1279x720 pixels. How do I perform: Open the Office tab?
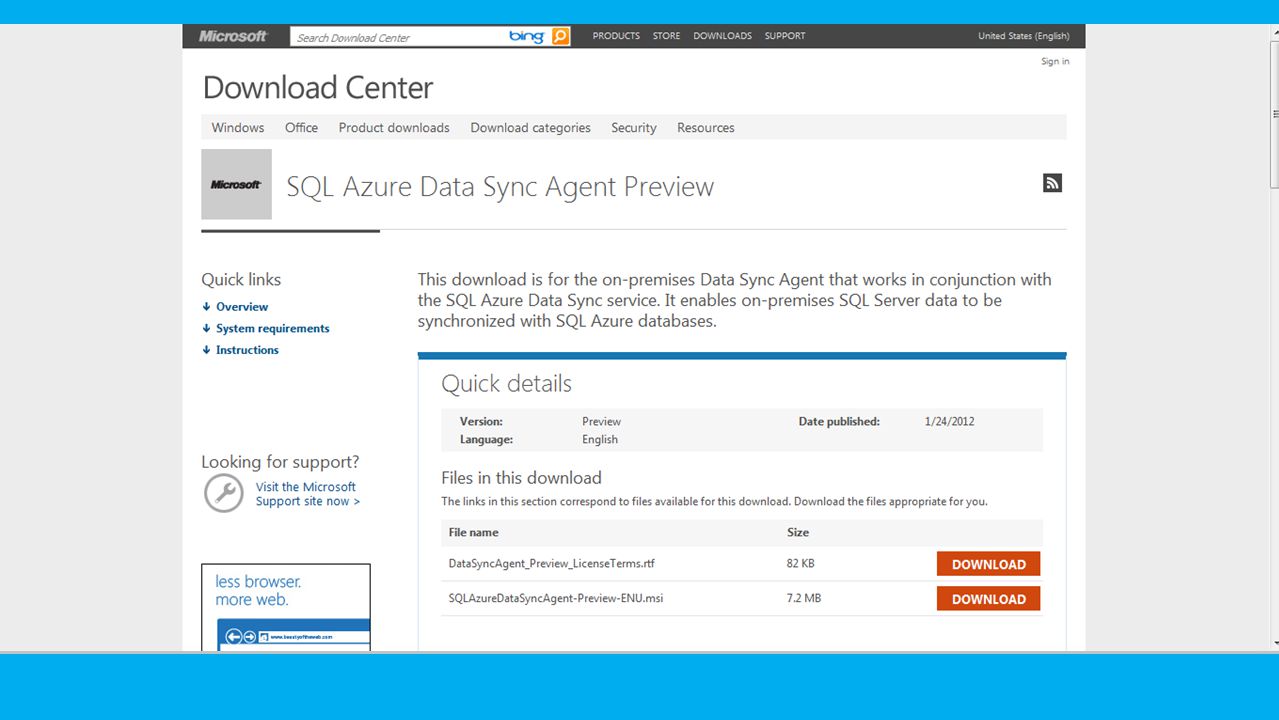click(301, 128)
